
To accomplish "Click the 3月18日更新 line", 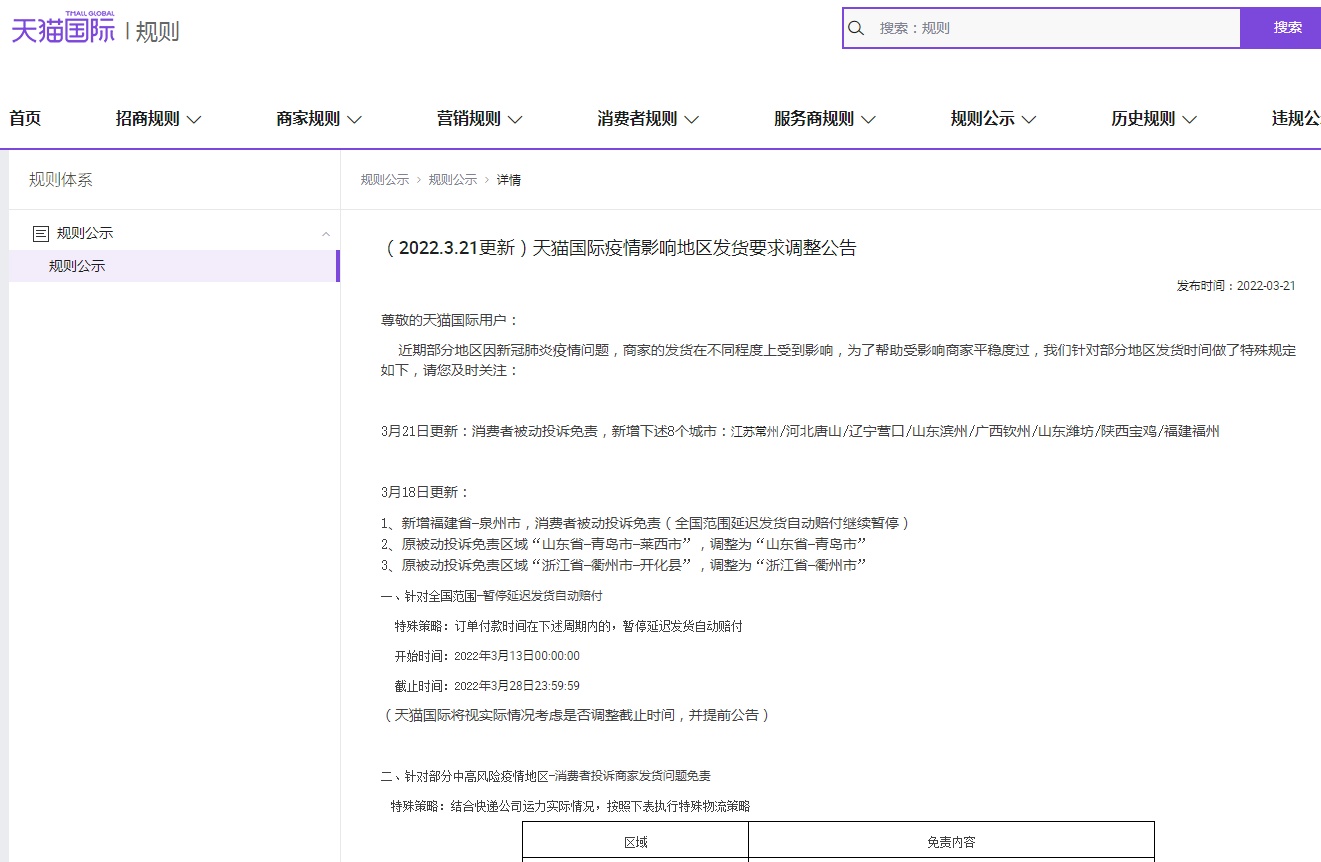I will 425,492.
